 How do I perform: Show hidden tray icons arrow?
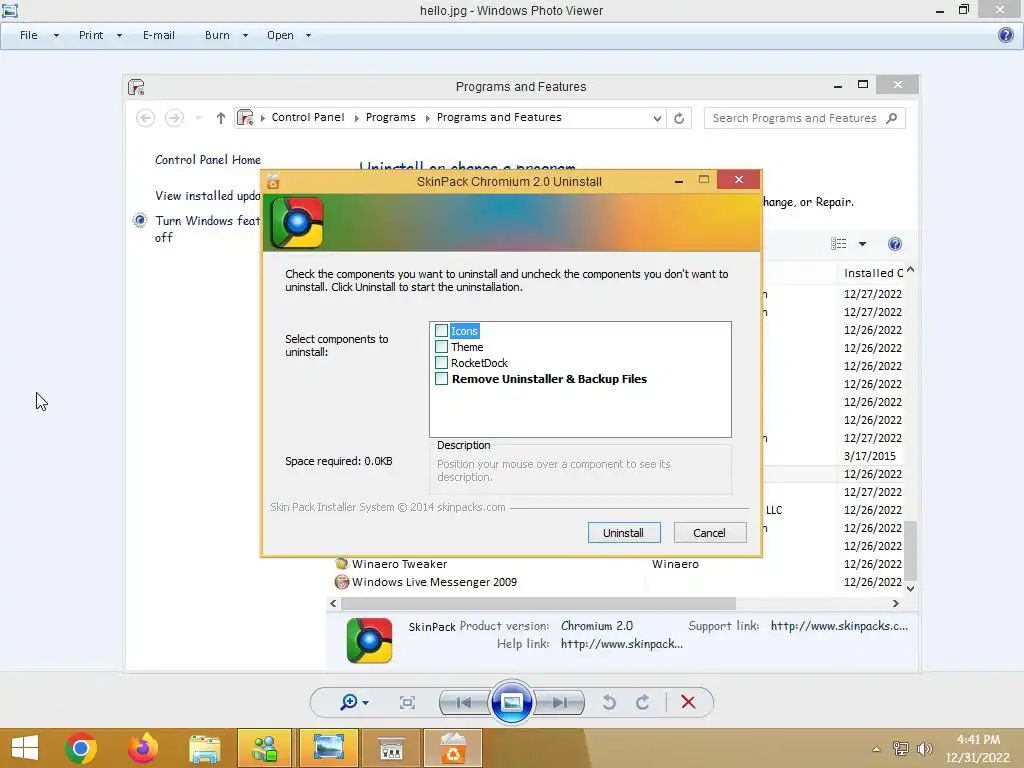(x=876, y=749)
